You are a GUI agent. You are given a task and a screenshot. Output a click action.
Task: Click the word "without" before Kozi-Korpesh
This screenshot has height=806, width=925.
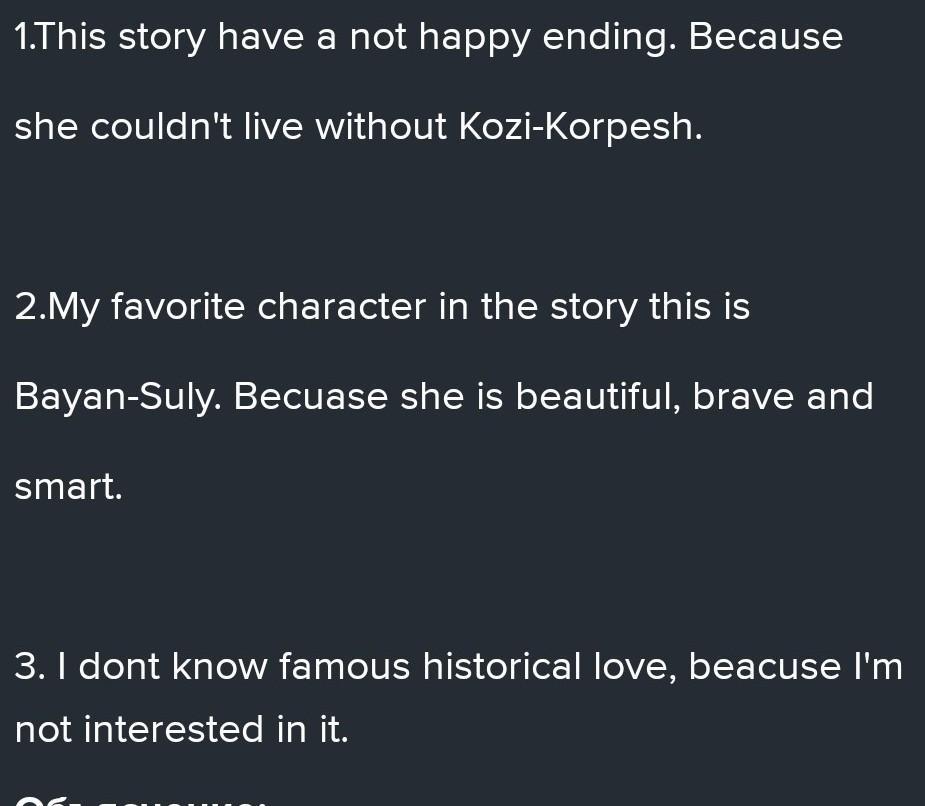(x=381, y=126)
